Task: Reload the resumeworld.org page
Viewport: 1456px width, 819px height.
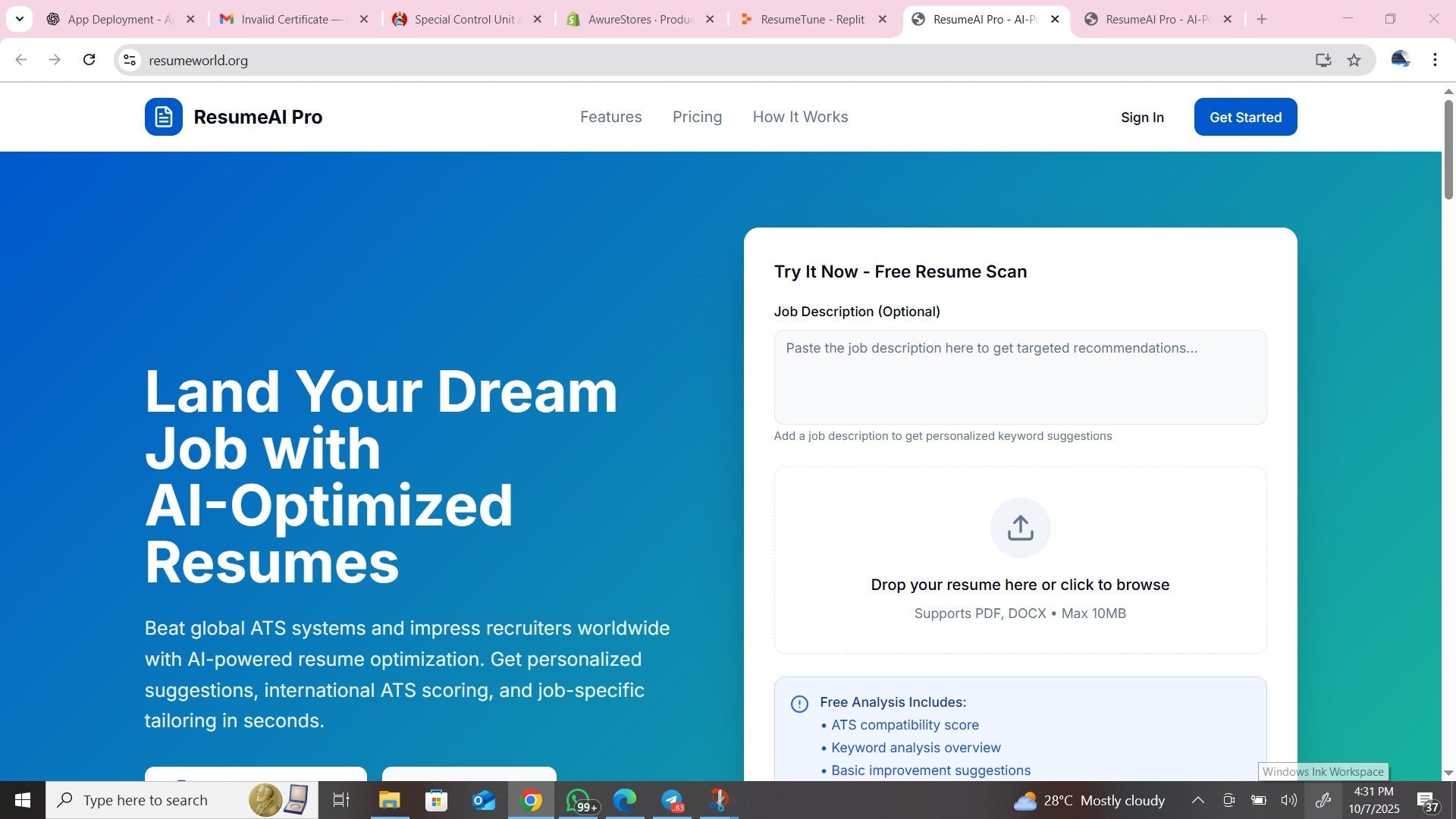Action: (x=89, y=60)
